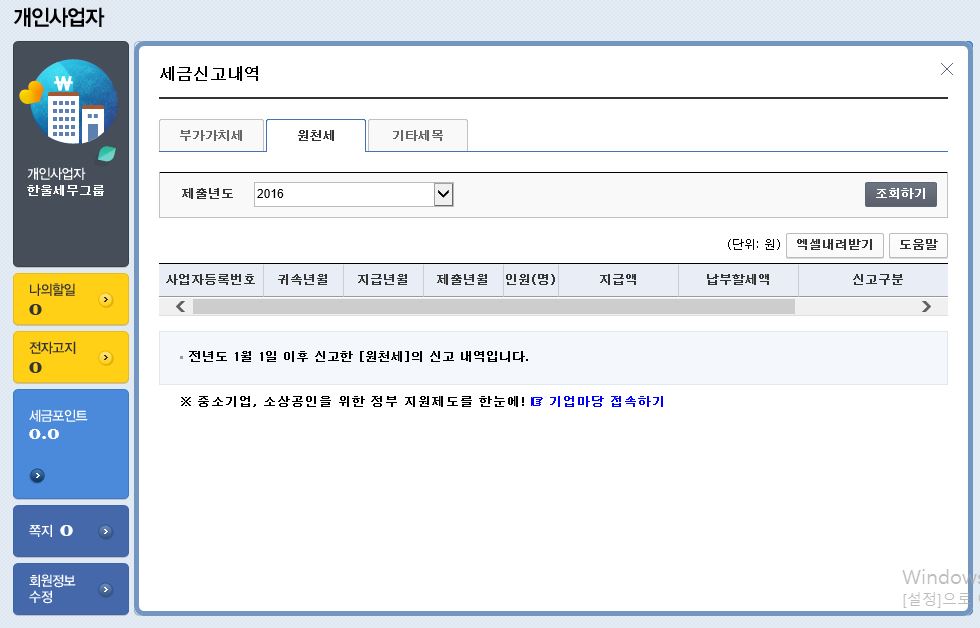Click the 지급액 column header
This screenshot has height=628, width=980.
click(618, 280)
